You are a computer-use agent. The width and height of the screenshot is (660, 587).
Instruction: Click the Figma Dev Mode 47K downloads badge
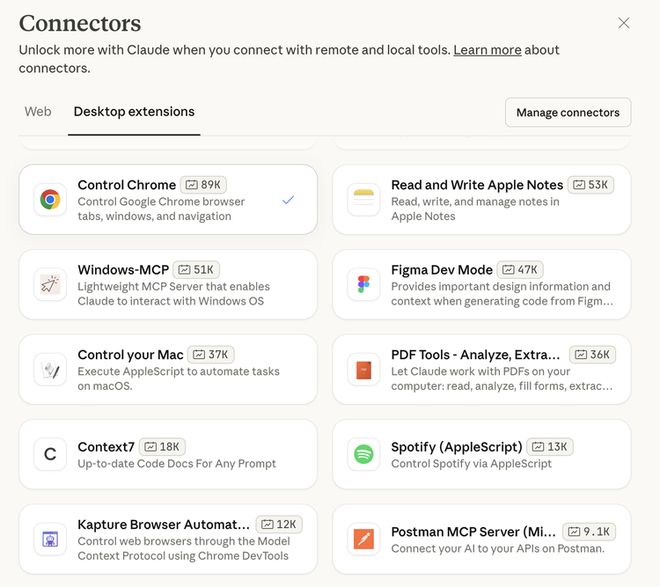[522, 270]
